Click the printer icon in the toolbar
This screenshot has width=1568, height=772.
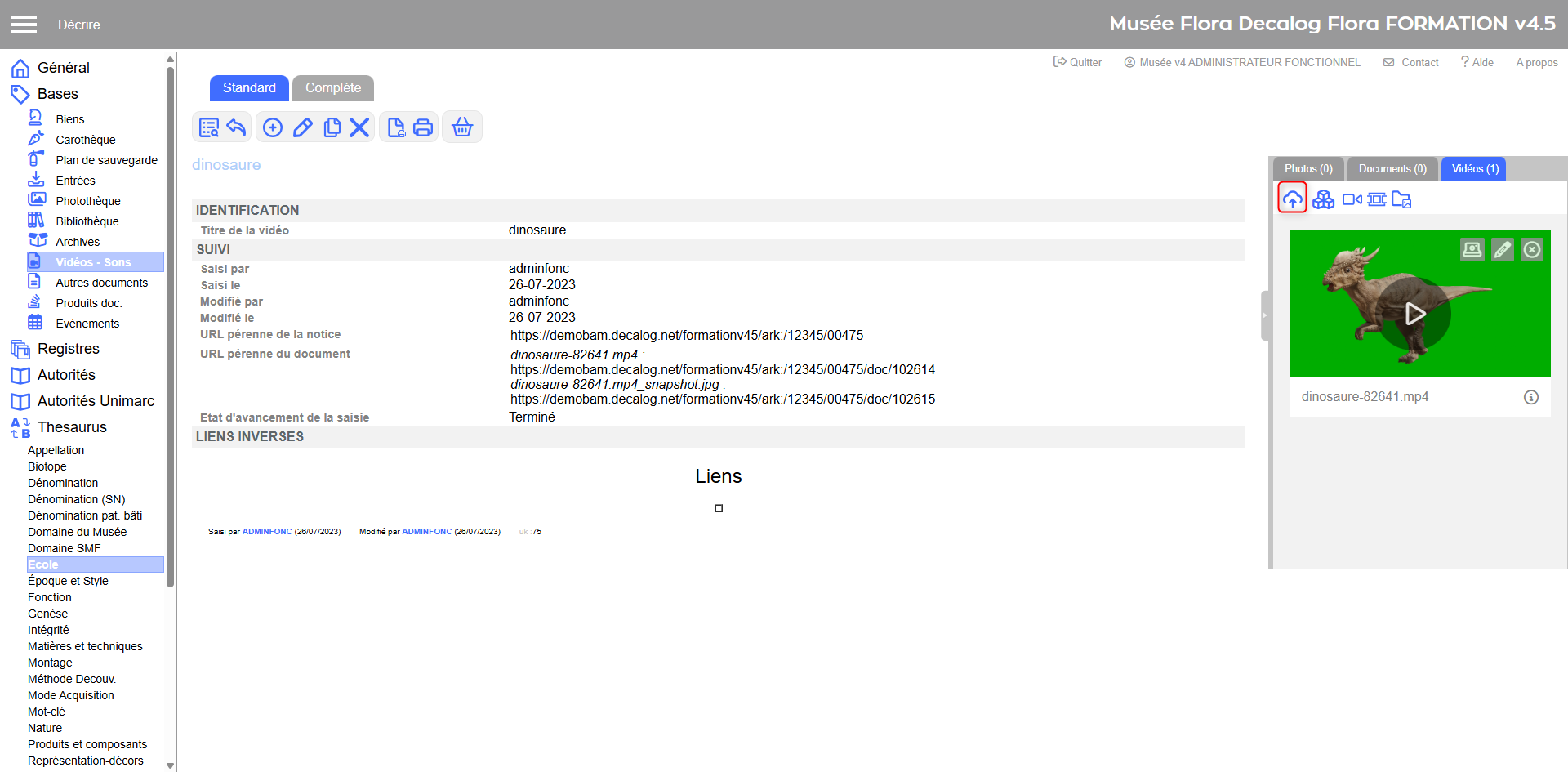(x=423, y=127)
